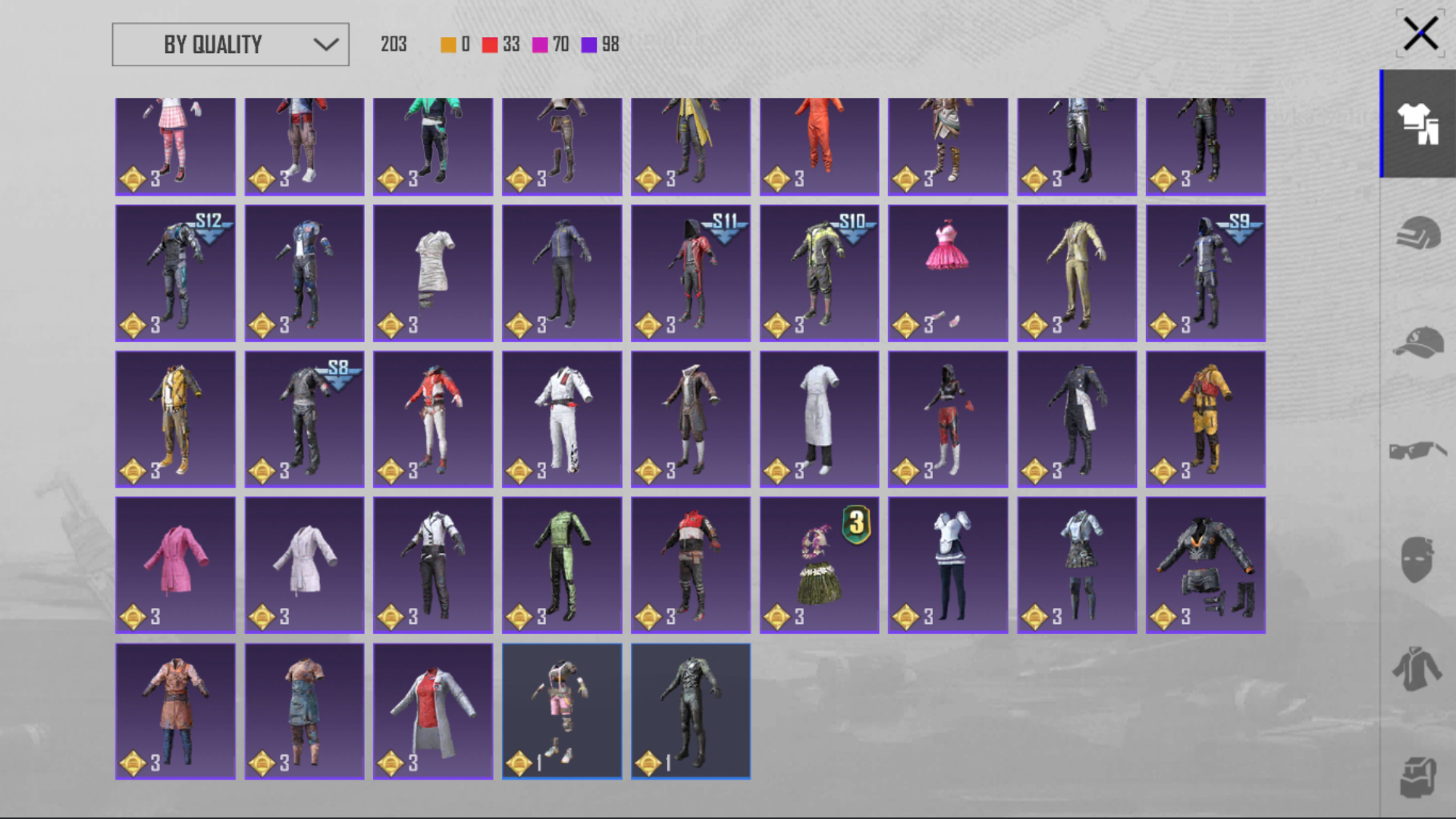Select the S10 yellow-black outfit
This screenshot has width=1456, height=819.
819,273
